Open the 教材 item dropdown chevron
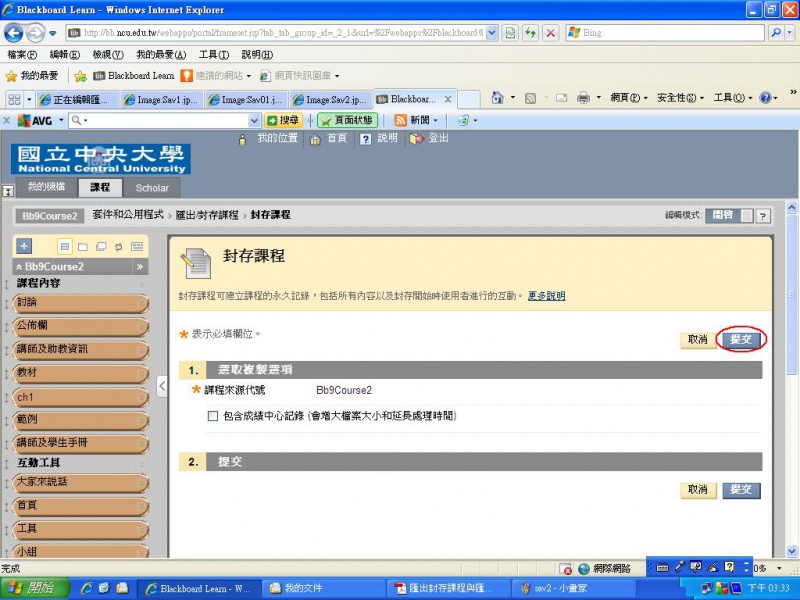 click(x=141, y=373)
